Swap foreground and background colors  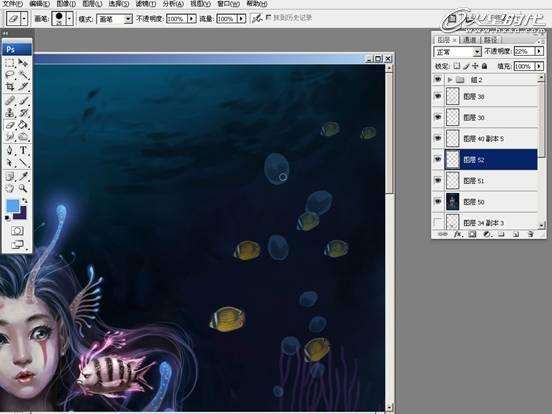25,201
